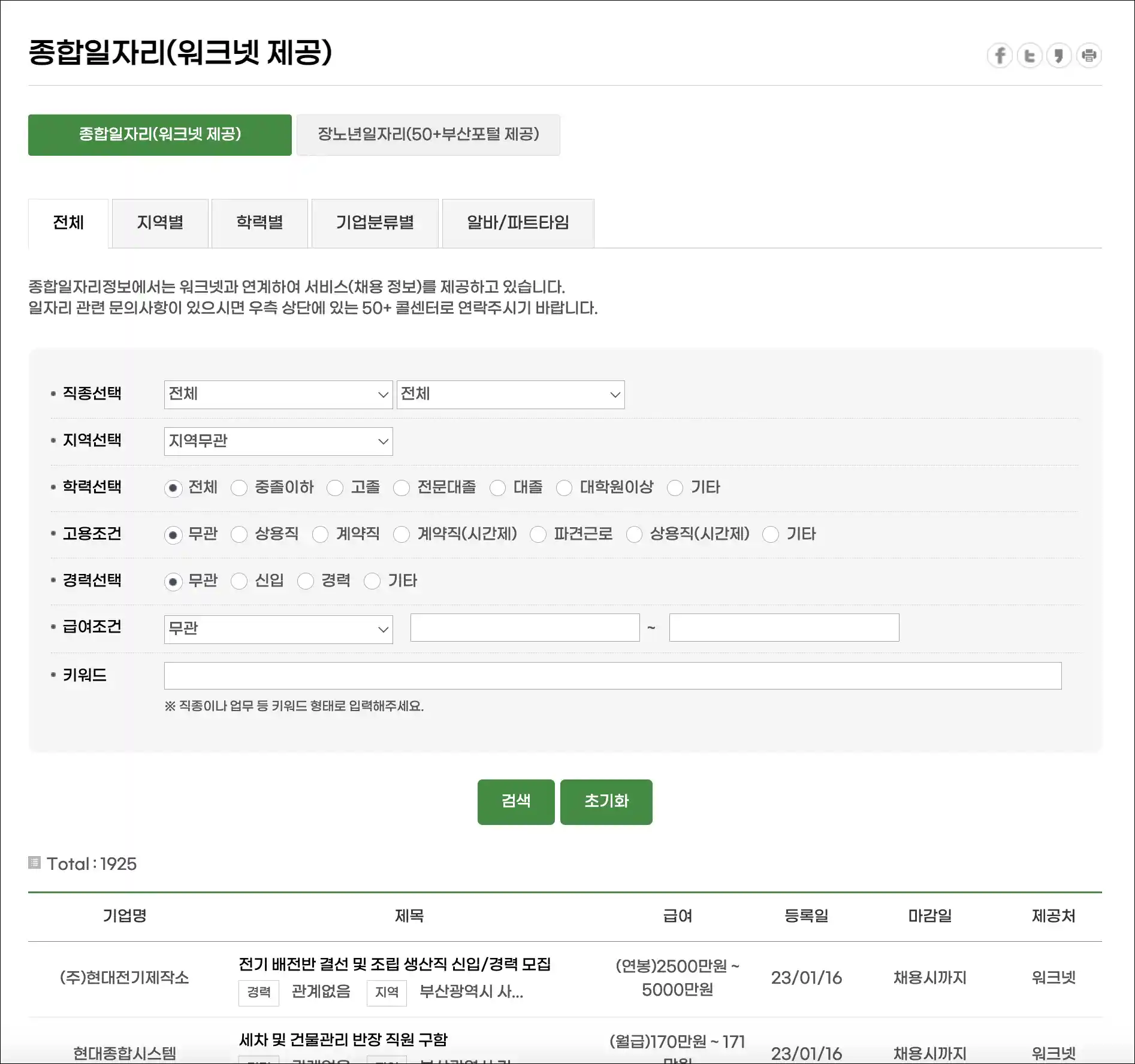Click (주)현대전기제작소 company name
The width and height of the screenshot is (1135, 1064).
point(125,978)
